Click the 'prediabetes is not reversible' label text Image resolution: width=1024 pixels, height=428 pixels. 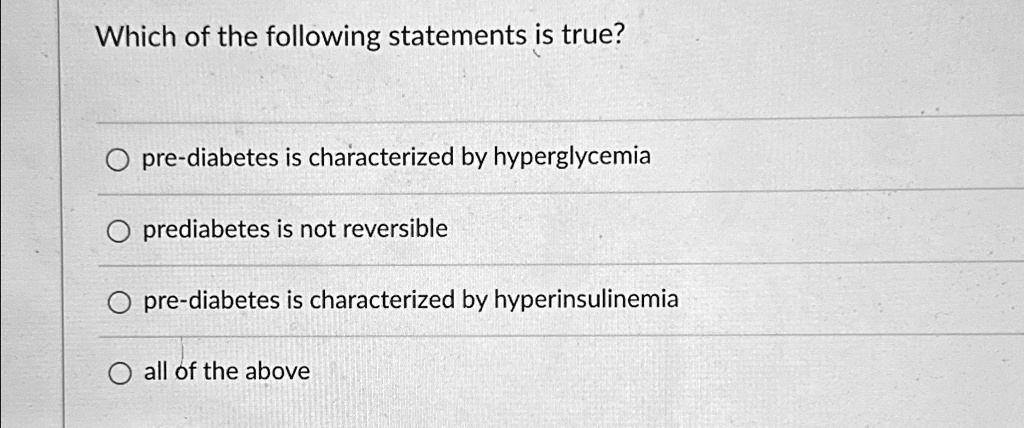pos(296,229)
